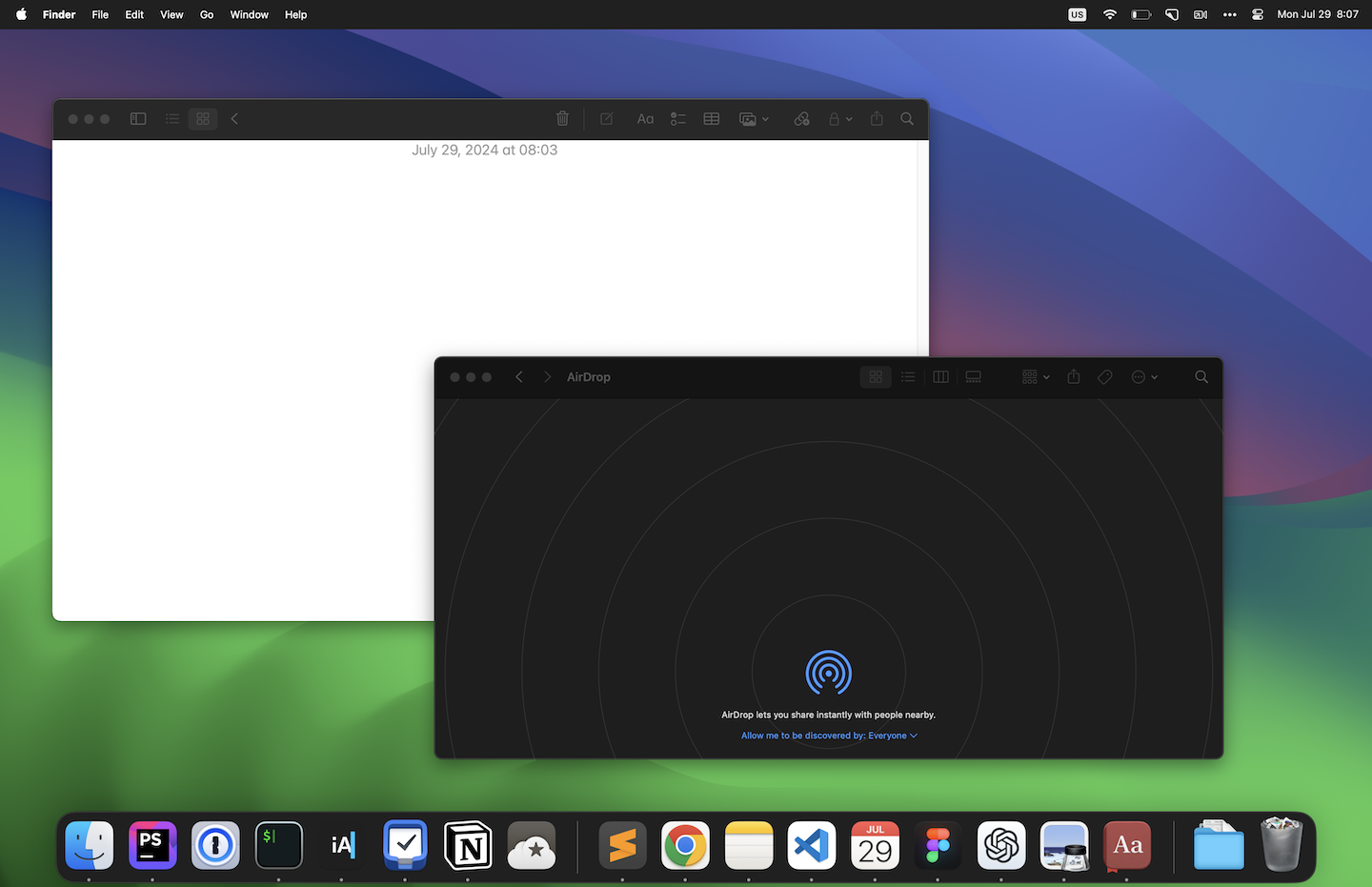Open the Go menu

207,14
